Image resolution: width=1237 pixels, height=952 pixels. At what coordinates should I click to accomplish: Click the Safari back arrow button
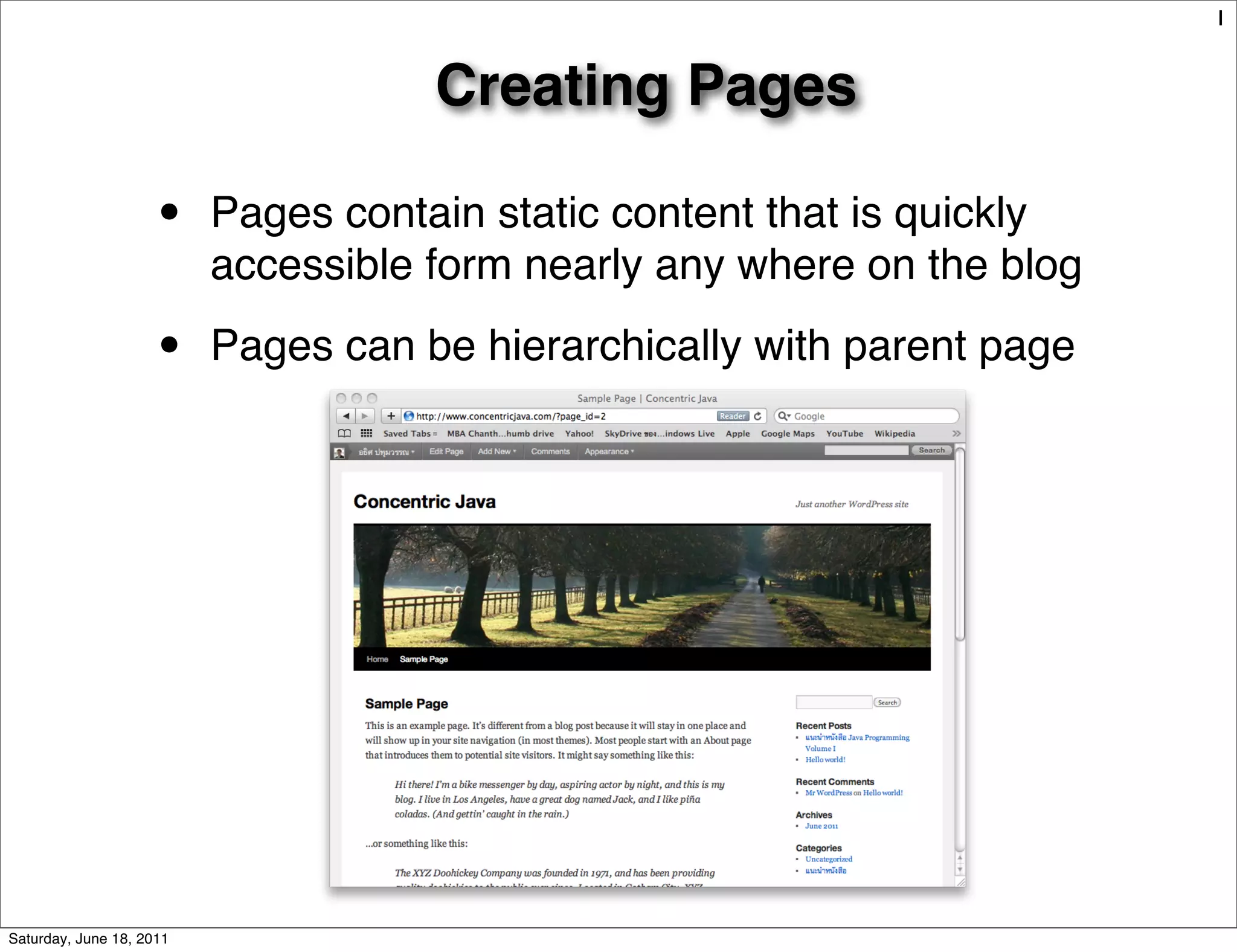(x=345, y=416)
